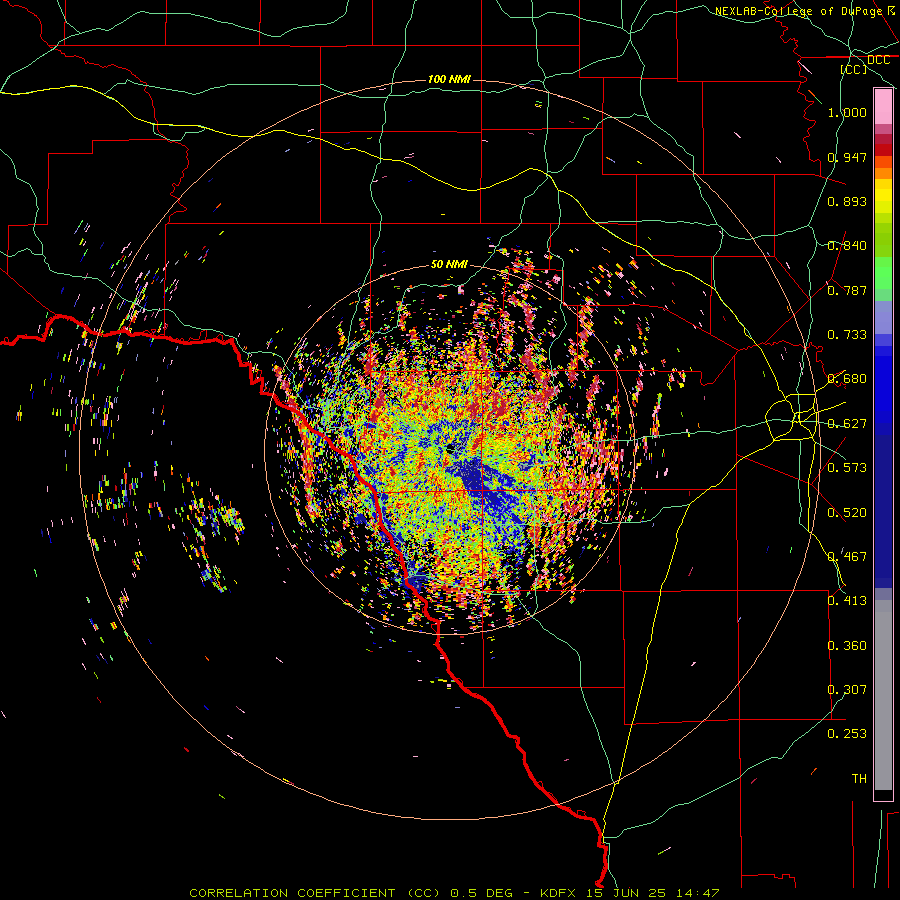This screenshot has height=900, width=900.
Task: Select the 50 NMI range ring label
Action: pos(449,265)
